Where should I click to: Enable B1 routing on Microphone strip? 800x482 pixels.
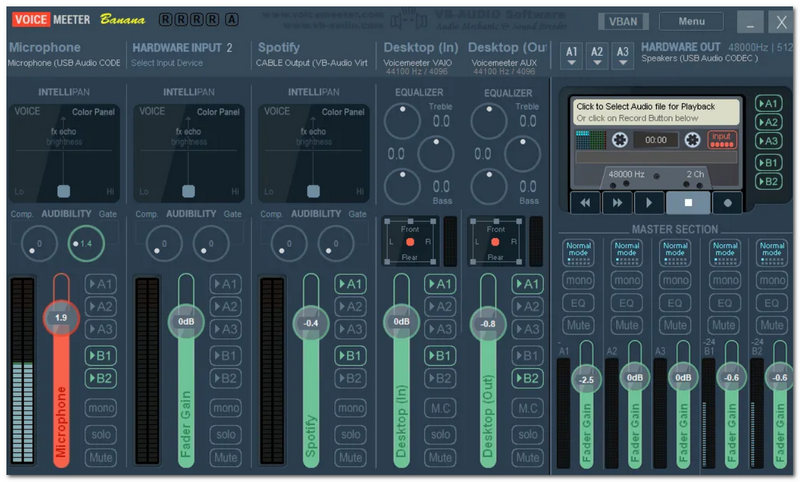101,356
